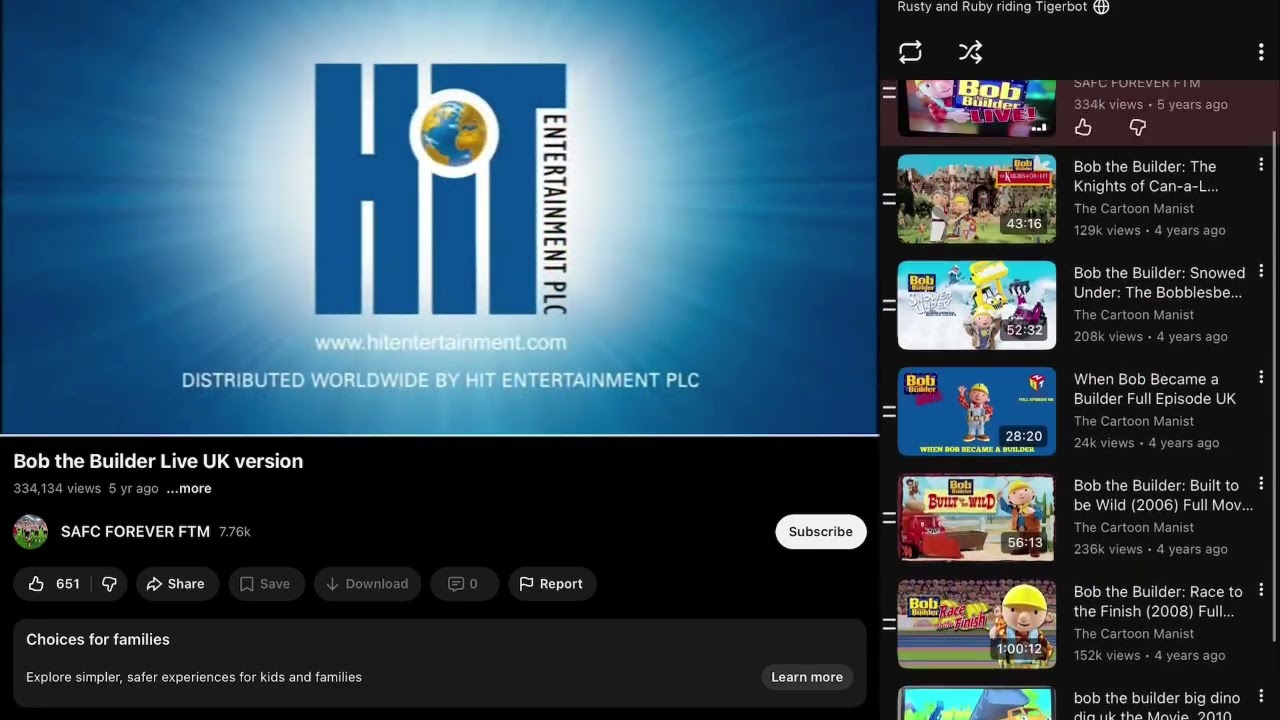Toggle playlist shuffle icon
This screenshot has height=720, width=1280.
tap(970, 52)
